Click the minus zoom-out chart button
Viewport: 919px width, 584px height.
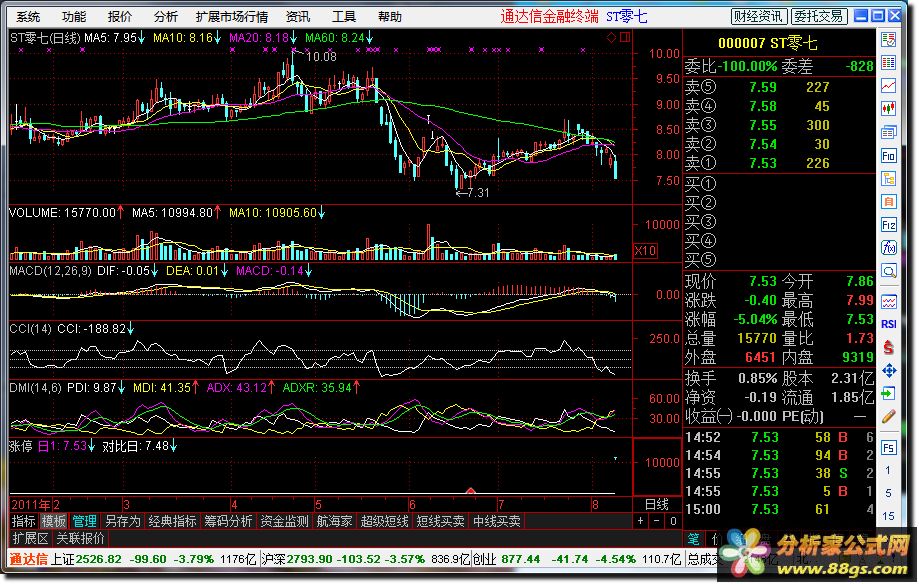[x=657, y=521]
